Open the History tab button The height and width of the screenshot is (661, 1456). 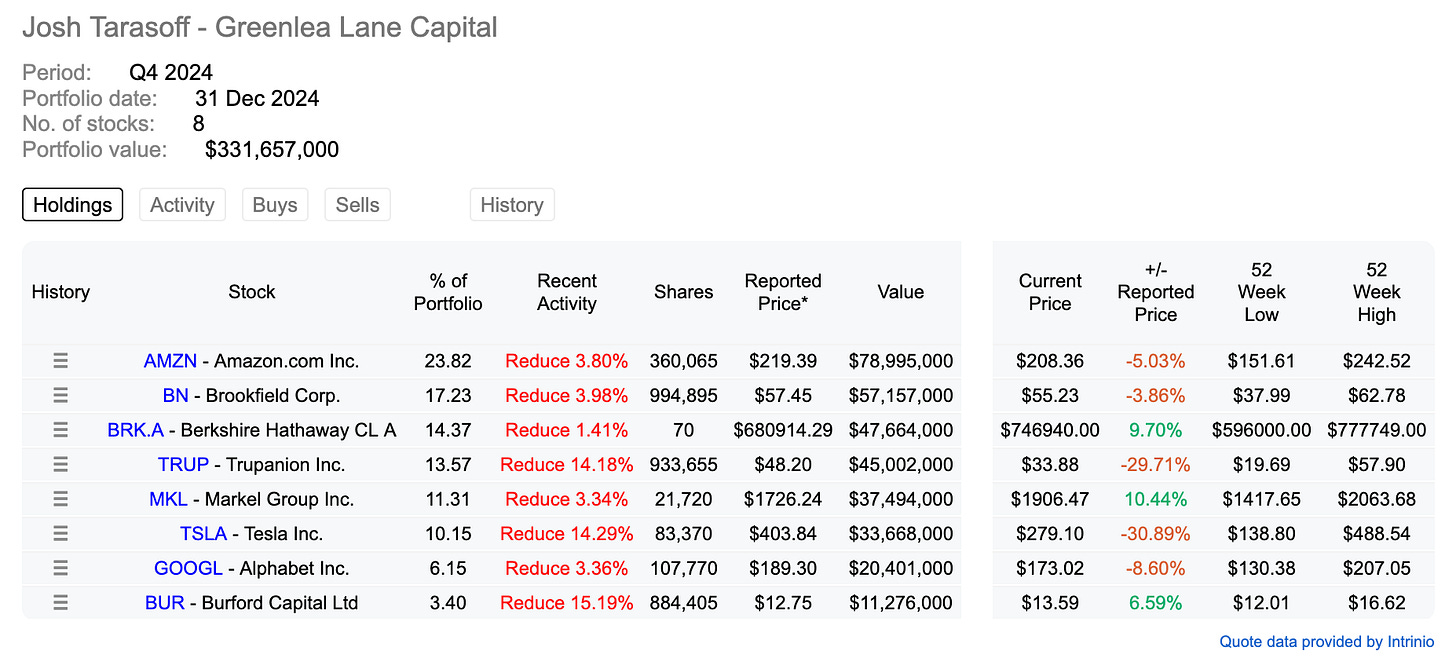click(512, 205)
